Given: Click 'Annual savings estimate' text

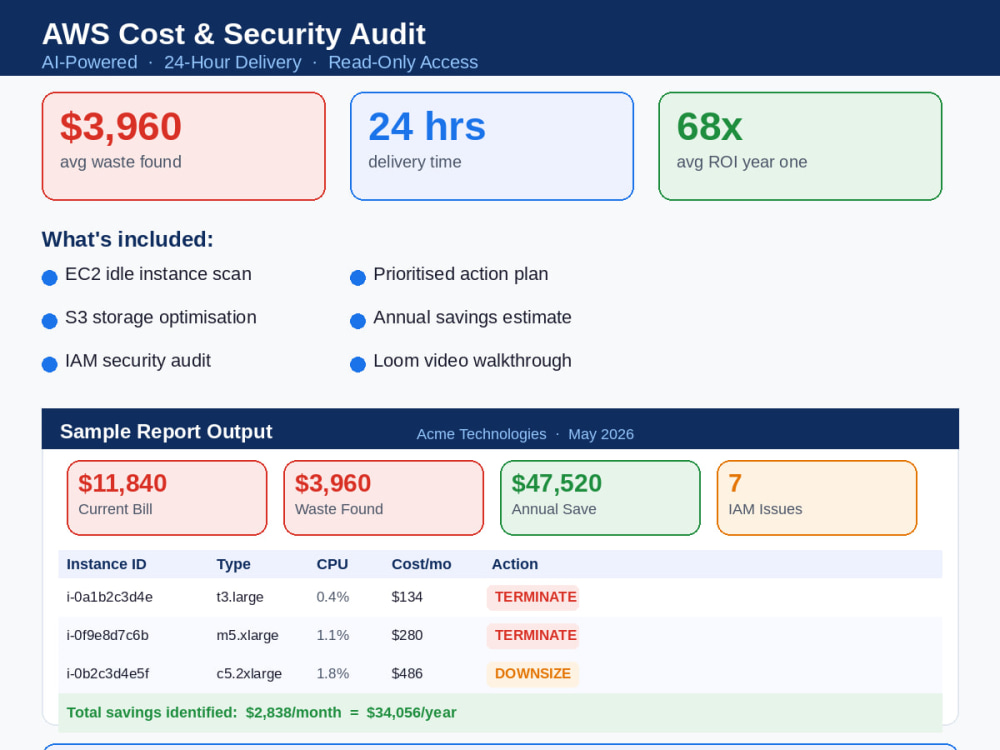Looking at the screenshot, I should point(473,318).
